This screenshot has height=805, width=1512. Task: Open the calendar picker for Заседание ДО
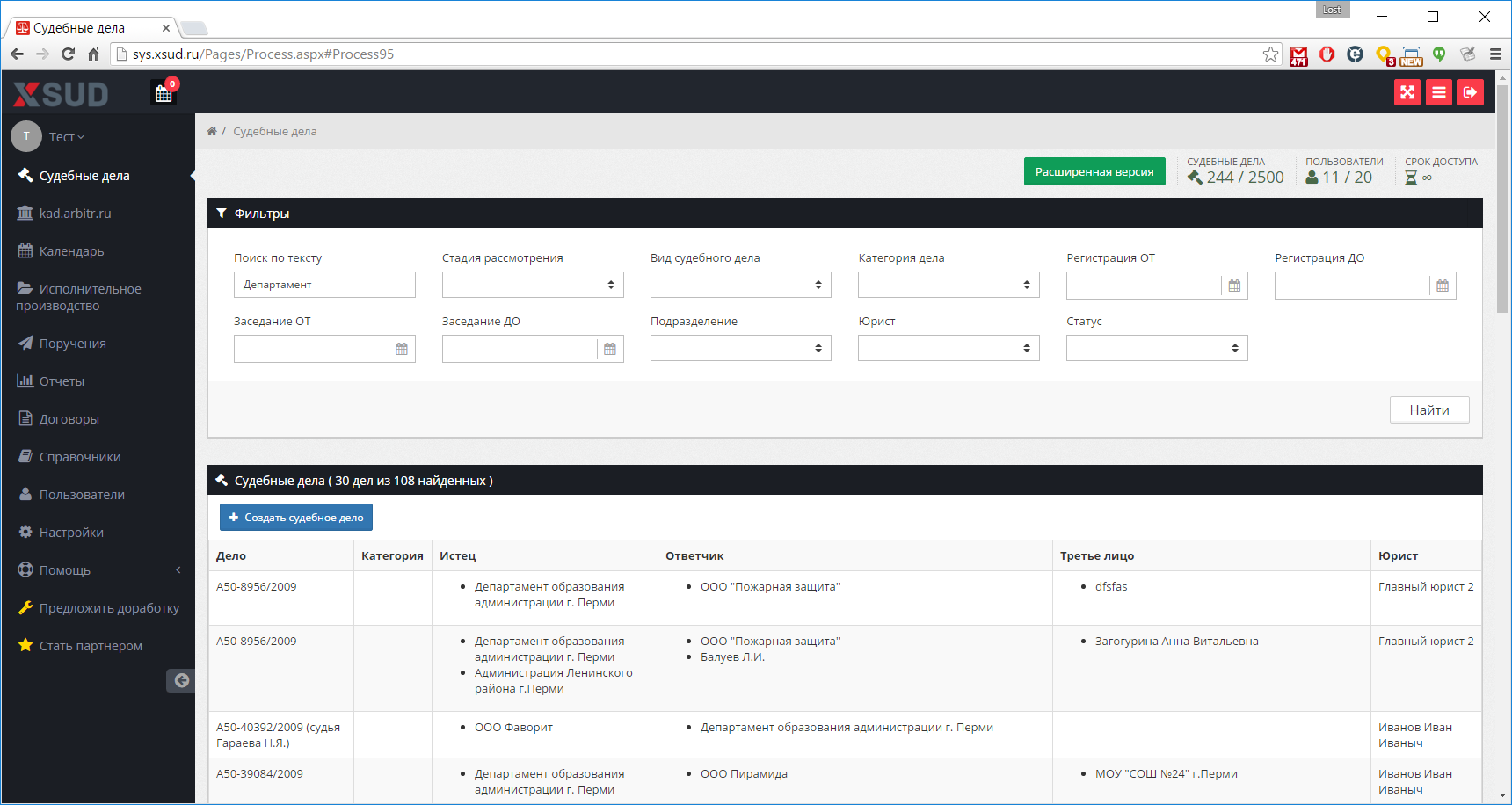(610, 349)
